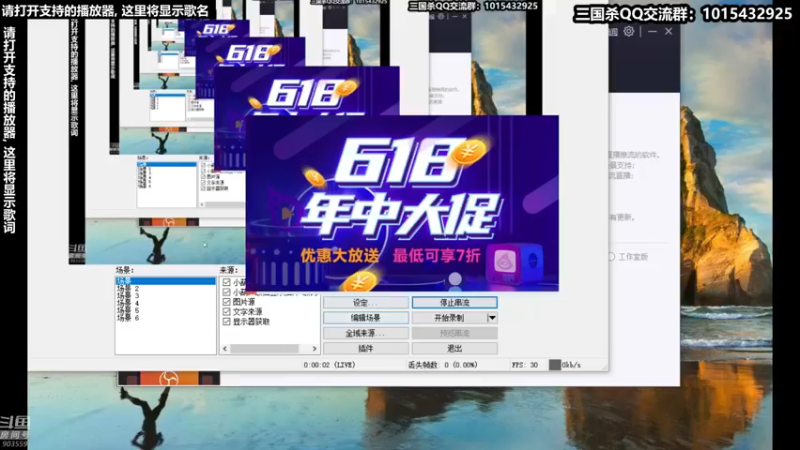The image size is (800, 450).
Task: Click the 退出 exit button
Action: (x=455, y=348)
